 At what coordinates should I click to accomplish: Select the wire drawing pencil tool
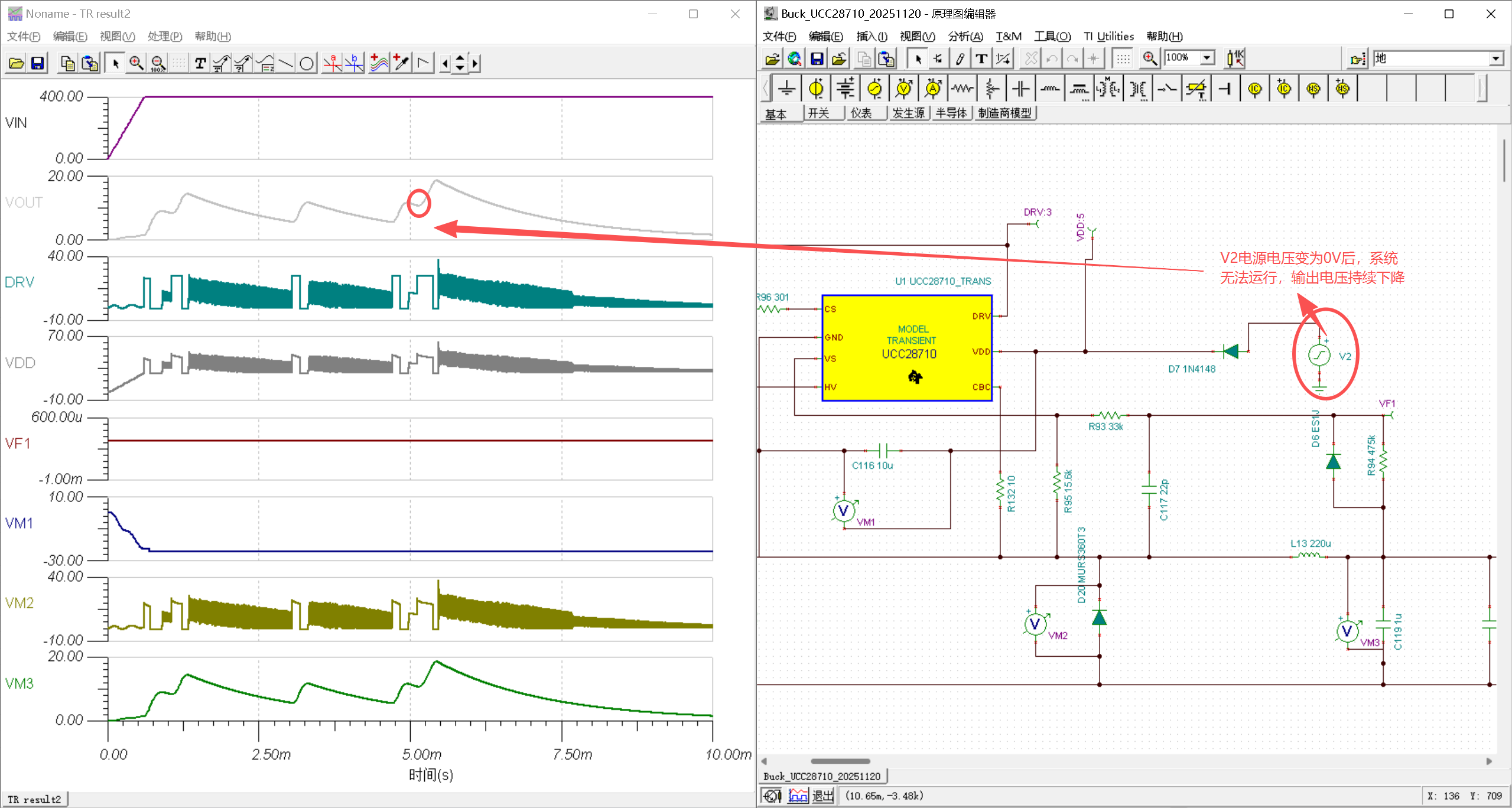pos(960,58)
